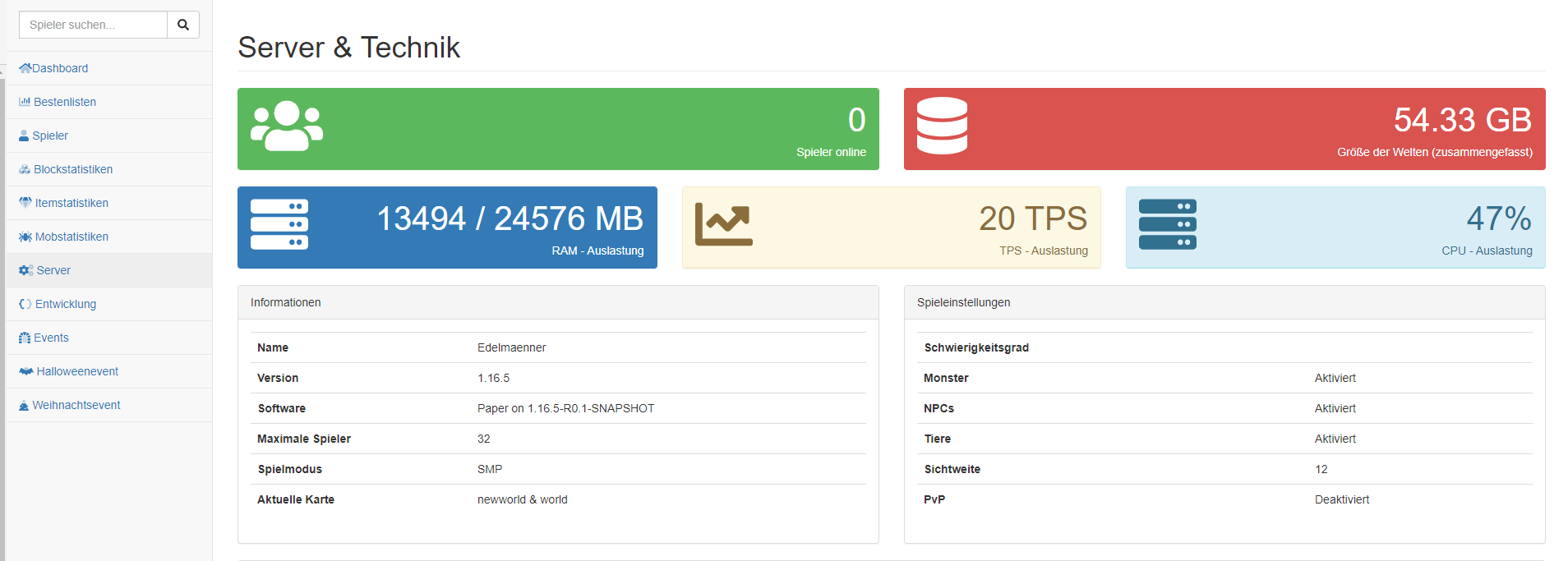Open Blockstatistiken in the sidebar

click(73, 169)
